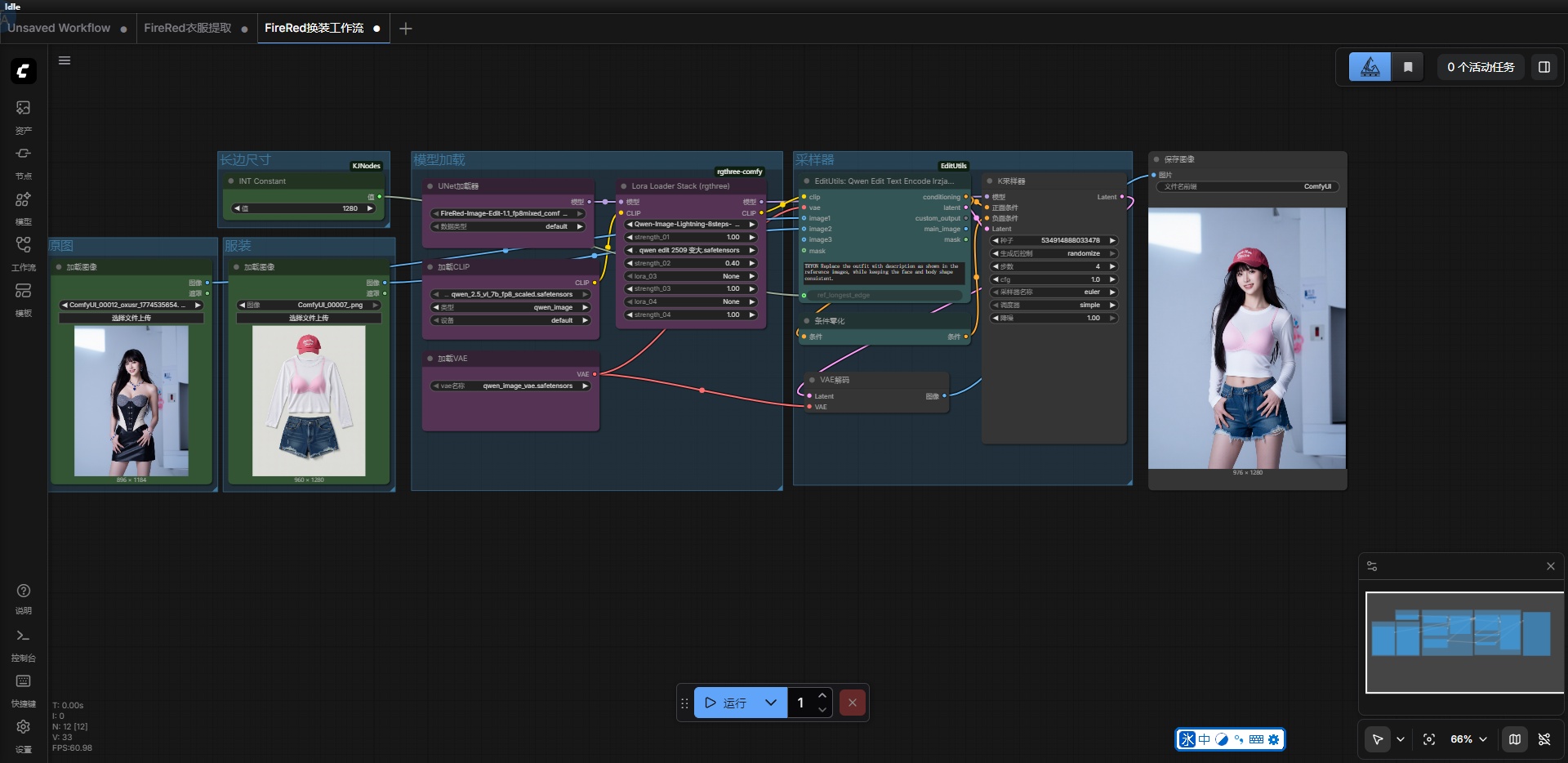Toggle the right side panel layout button
Image resolution: width=1568 pixels, height=763 pixels.
[x=1544, y=67]
